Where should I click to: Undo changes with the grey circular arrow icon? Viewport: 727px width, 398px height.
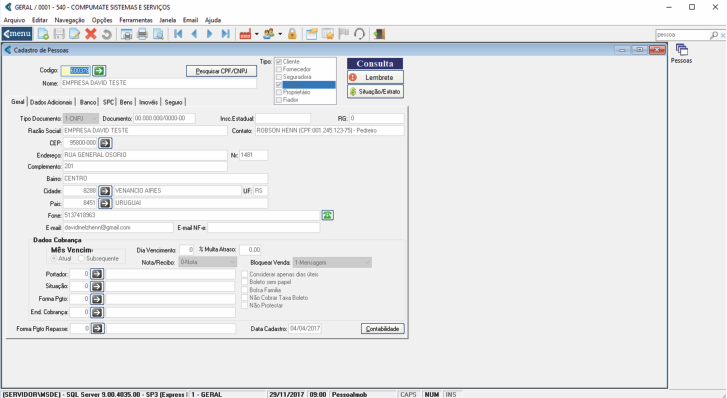coord(106,34)
